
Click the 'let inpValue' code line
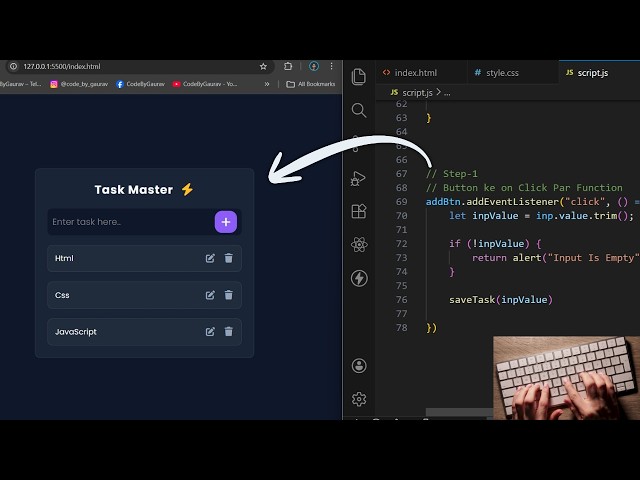(541, 216)
